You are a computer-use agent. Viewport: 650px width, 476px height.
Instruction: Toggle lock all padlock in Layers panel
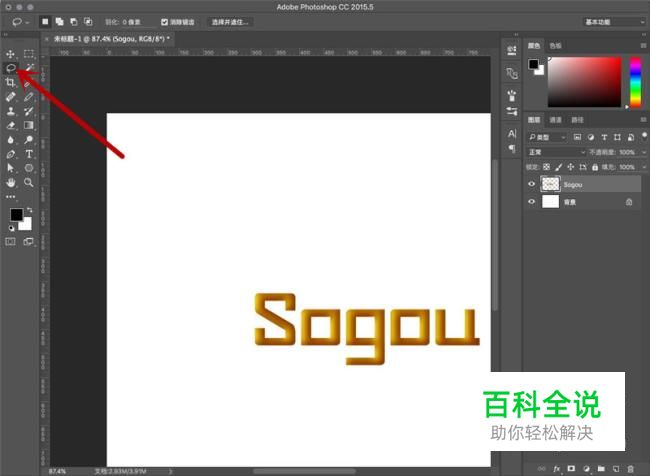(595, 167)
